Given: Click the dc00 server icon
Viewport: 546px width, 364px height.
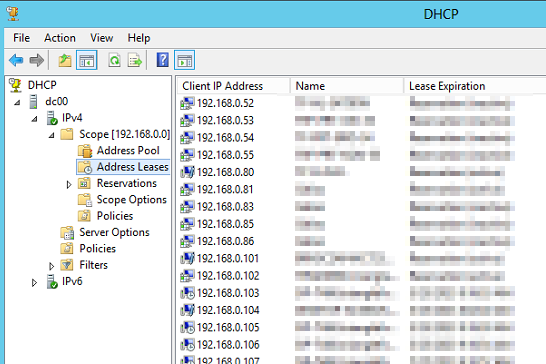Looking at the screenshot, I should point(33,101).
